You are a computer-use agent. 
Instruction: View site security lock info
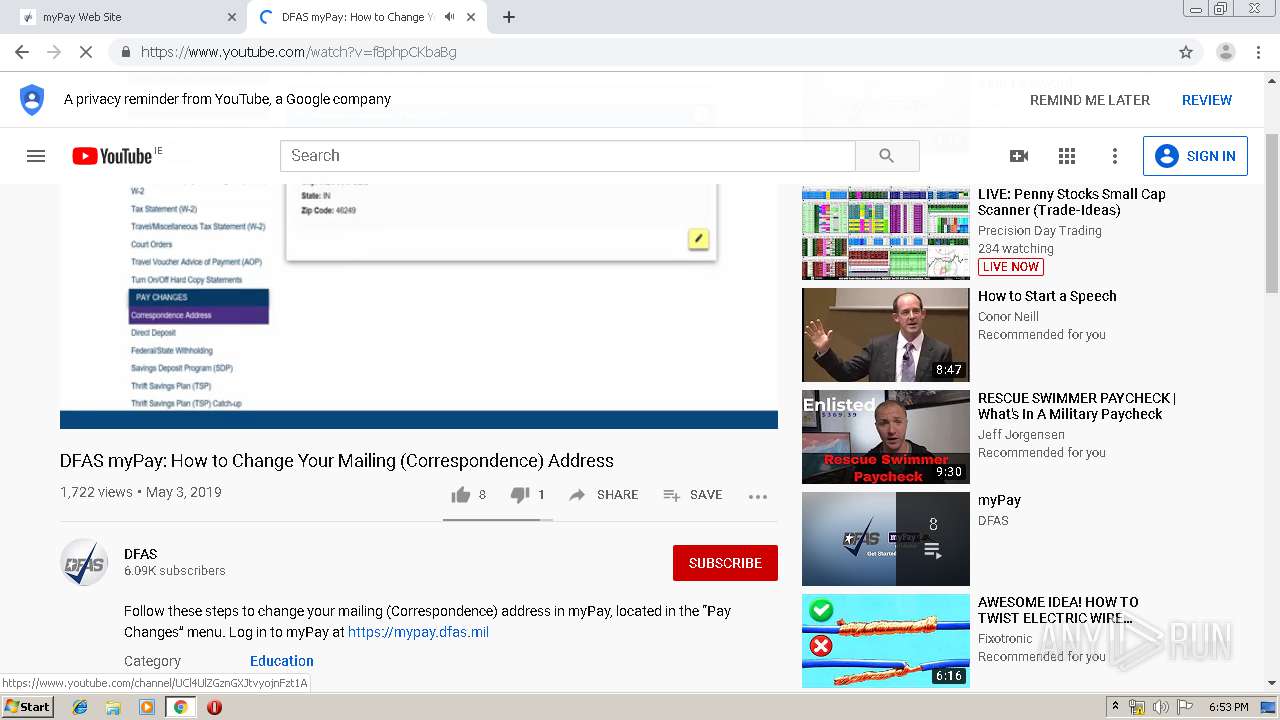125,52
